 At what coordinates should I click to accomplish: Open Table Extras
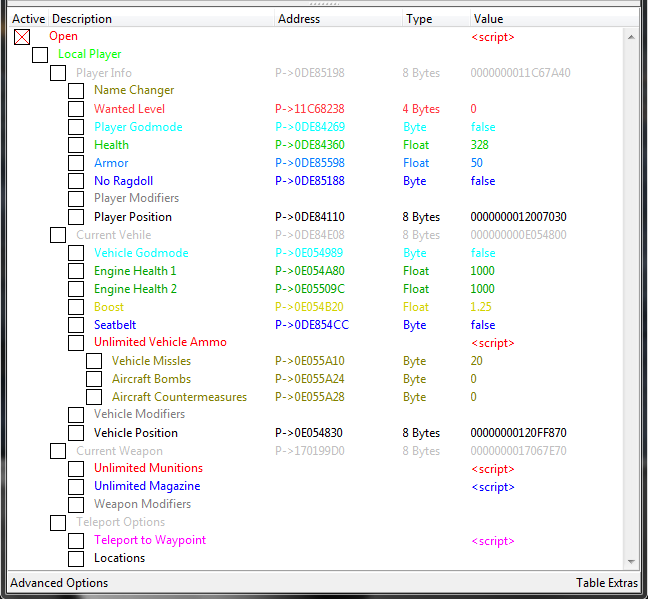(x=607, y=583)
